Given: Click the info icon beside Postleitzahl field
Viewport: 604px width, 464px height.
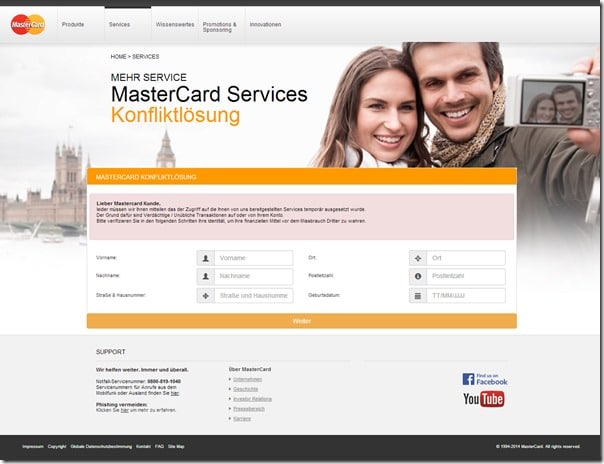Looking at the screenshot, I should point(418,276).
